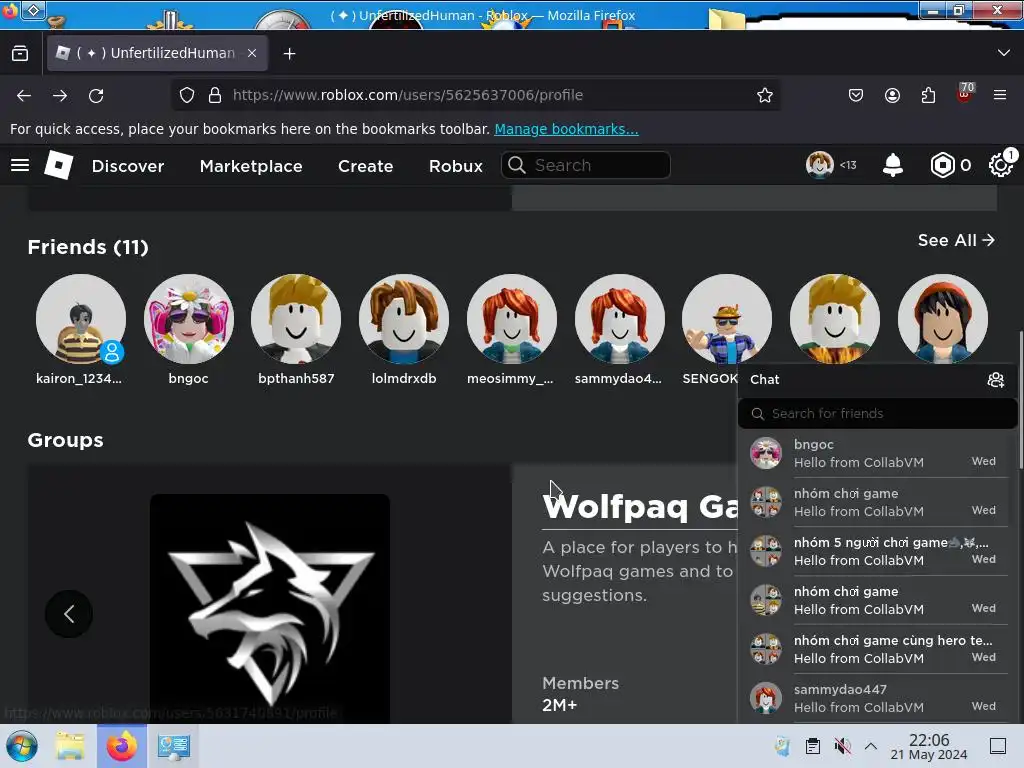Open friend meosimmy_ avatar

[x=512, y=319]
